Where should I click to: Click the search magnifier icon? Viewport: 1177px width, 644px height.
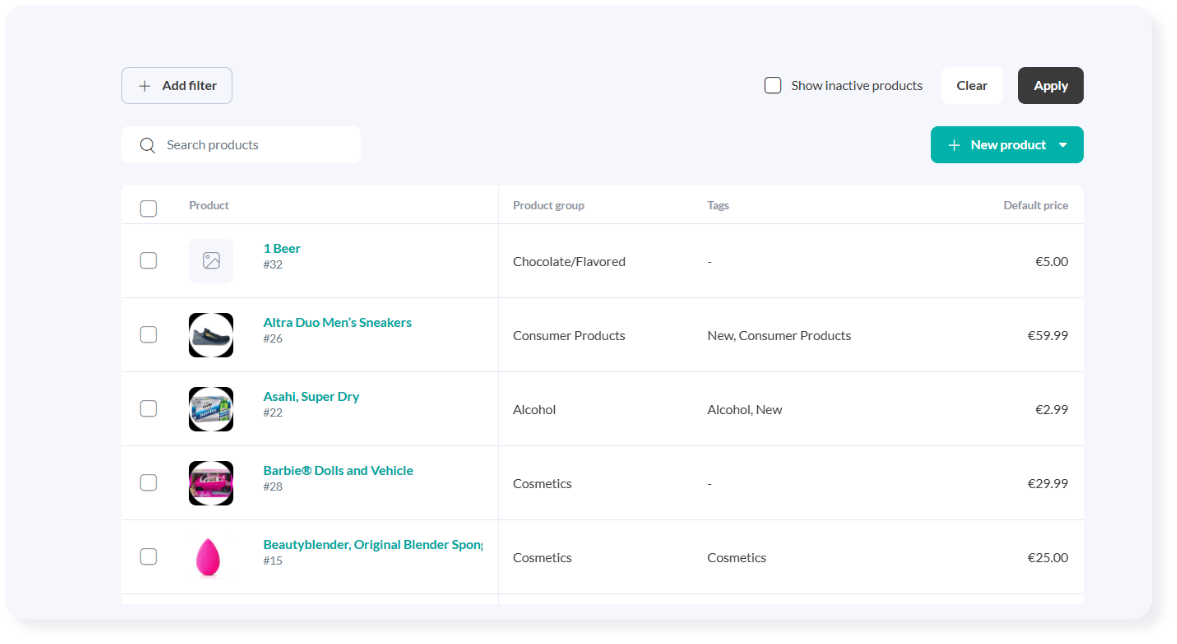[147, 145]
